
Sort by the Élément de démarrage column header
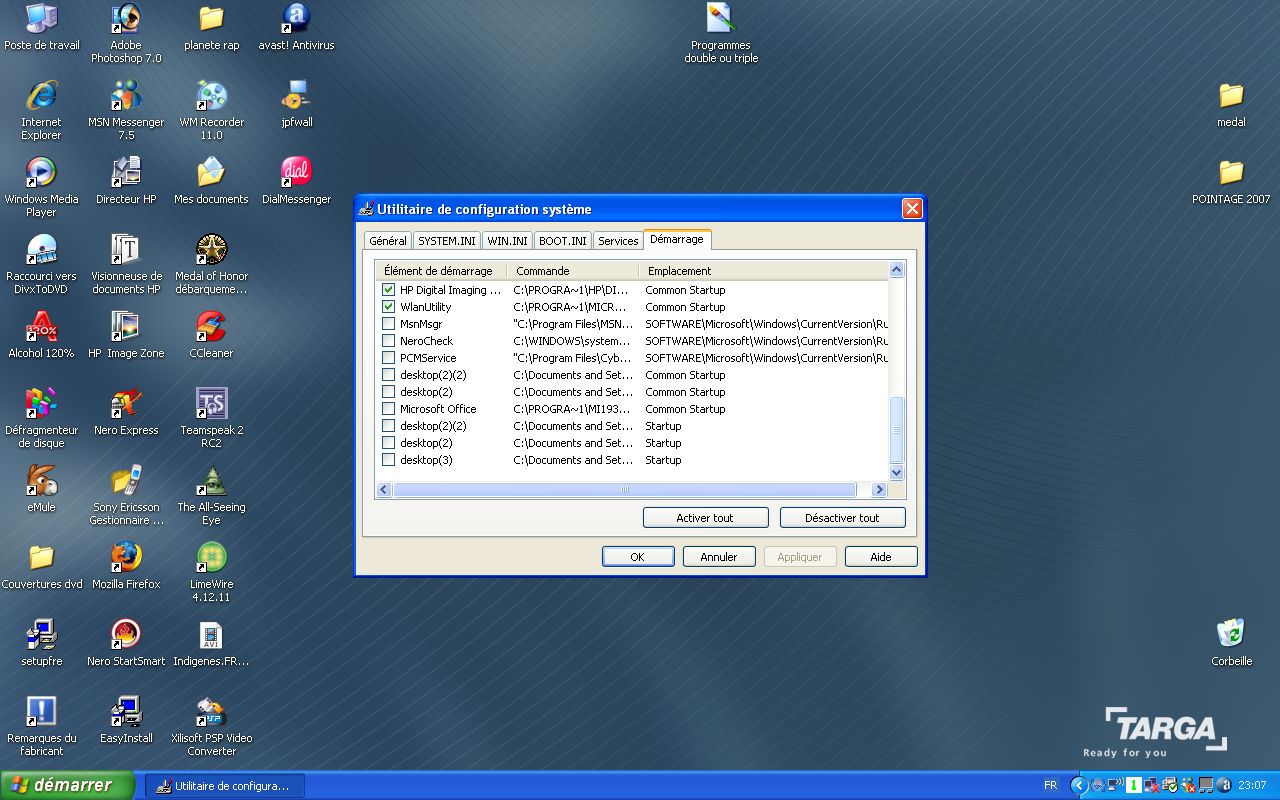point(441,271)
